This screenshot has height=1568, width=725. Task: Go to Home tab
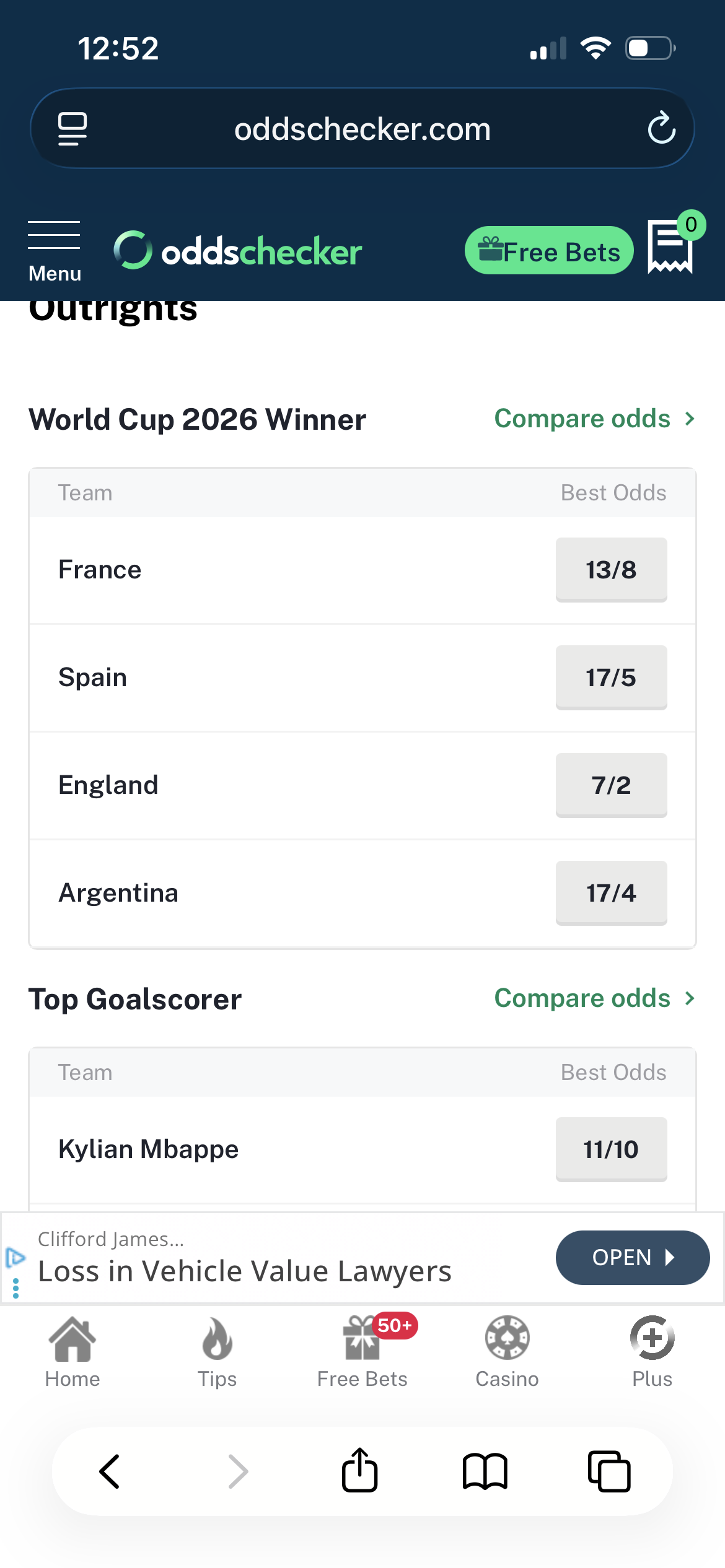[x=72, y=1352]
